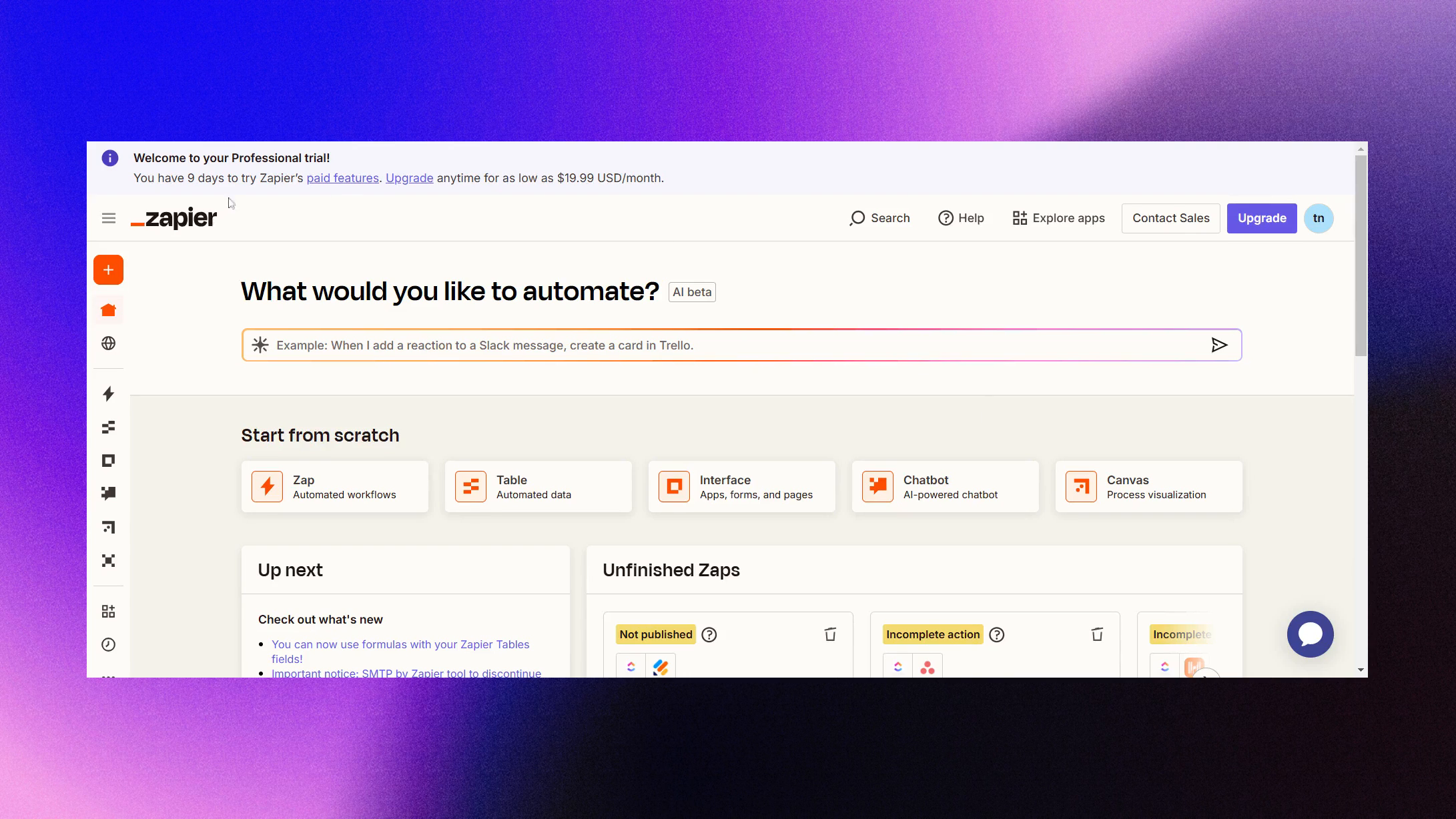Viewport: 1456px width, 819px height.
Task: Open Discover via the globe icon
Action: click(108, 343)
